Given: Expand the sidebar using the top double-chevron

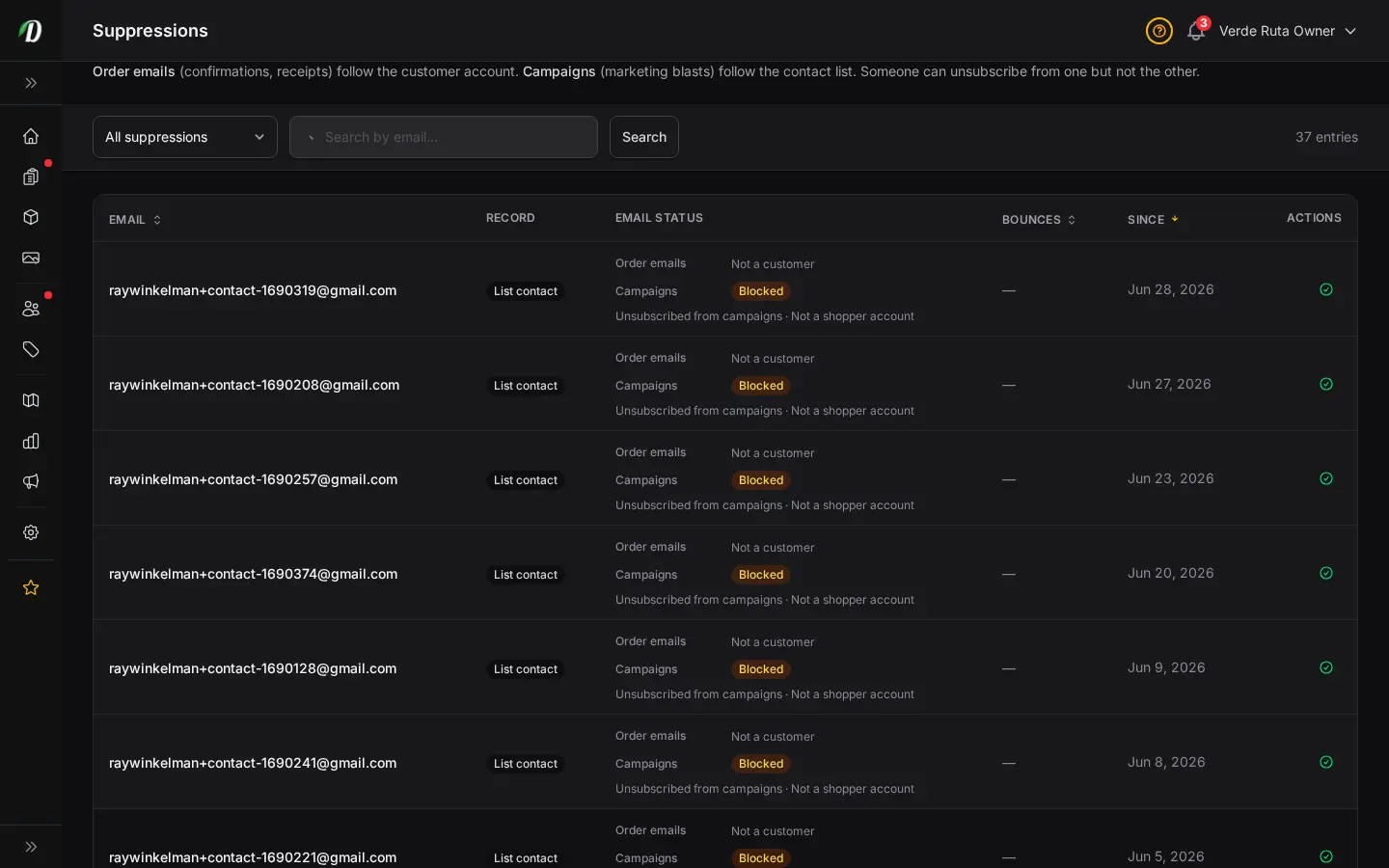Looking at the screenshot, I should pyautogui.click(x=31, y=83).
